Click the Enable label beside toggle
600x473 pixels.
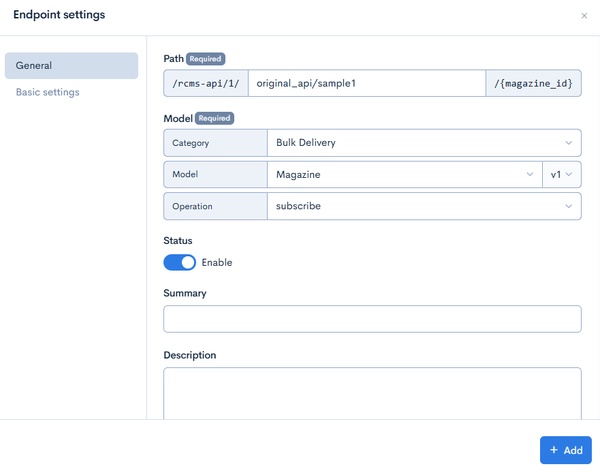point(217,263)
